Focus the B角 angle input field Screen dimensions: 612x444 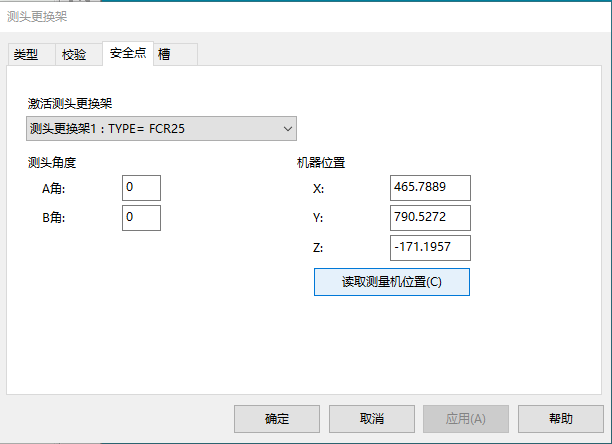pyautogui.click(x=141, y=217)
